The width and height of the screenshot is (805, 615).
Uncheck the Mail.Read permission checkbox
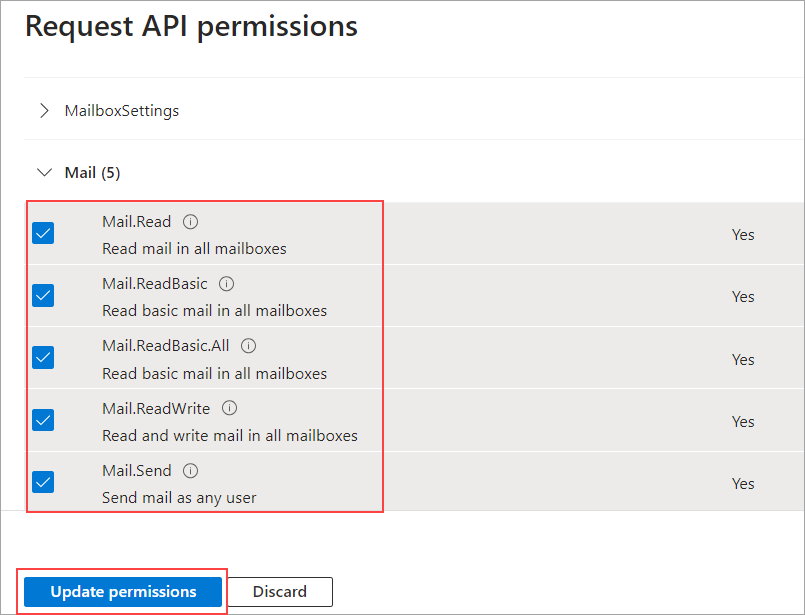coord(43,233)
